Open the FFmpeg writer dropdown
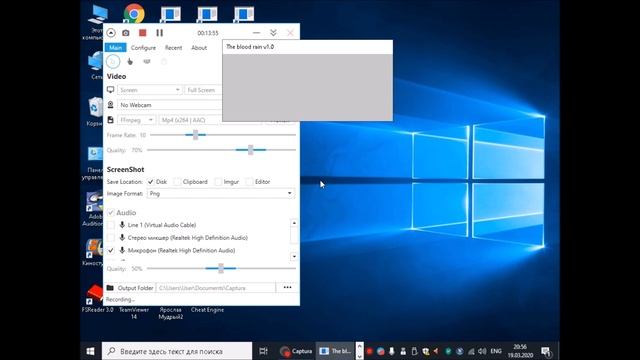 (x=136, y=120)
